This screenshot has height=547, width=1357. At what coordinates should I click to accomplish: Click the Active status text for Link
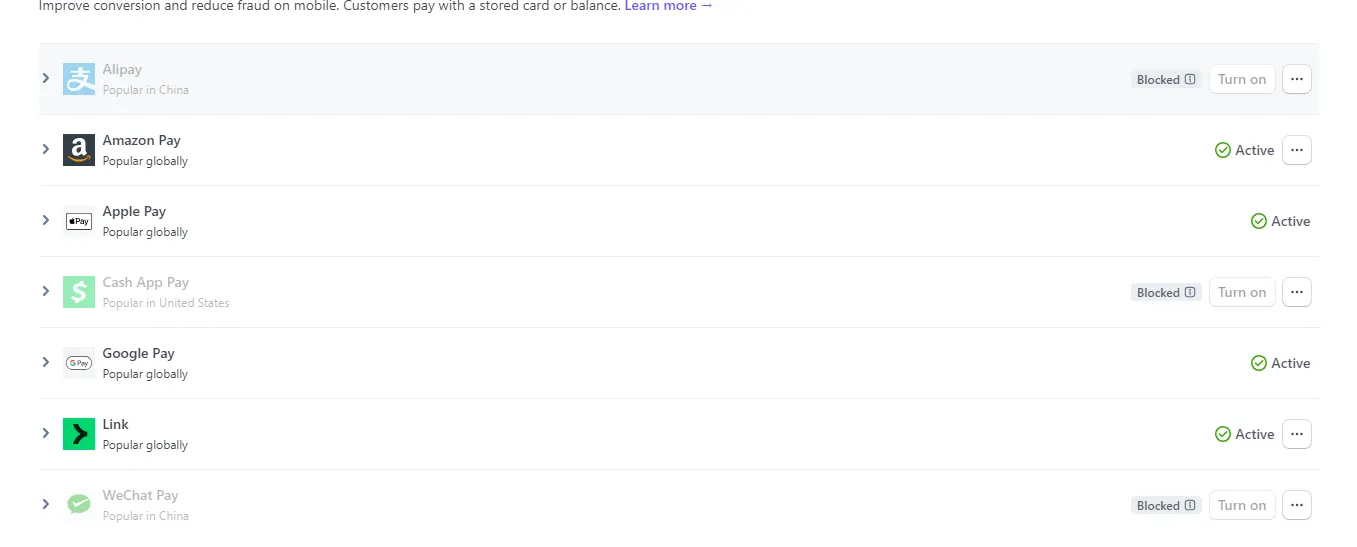(1254, 434)
